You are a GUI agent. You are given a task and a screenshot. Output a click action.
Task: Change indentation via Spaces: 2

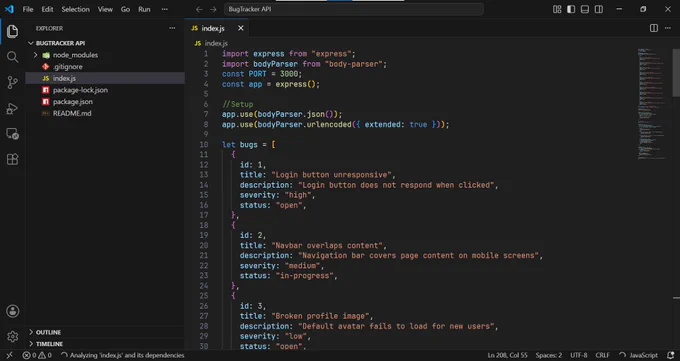(549, 355)
